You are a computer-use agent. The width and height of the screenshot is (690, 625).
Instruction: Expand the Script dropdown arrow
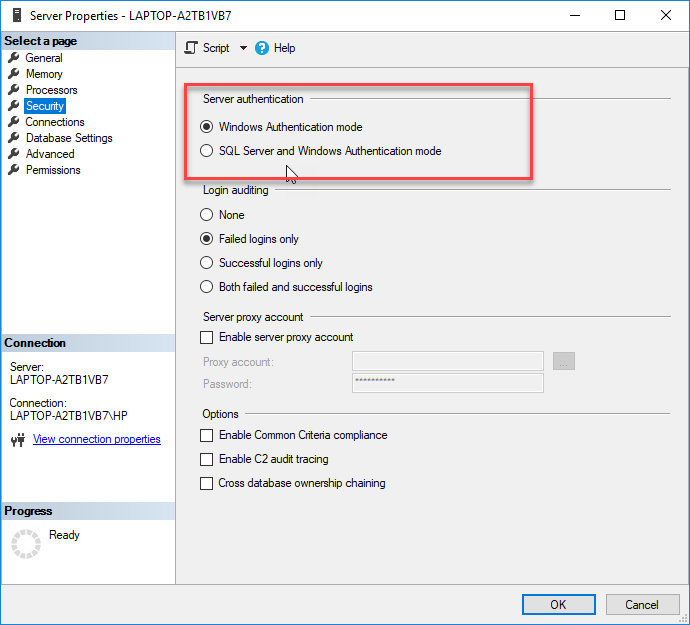tap(243, 48)
